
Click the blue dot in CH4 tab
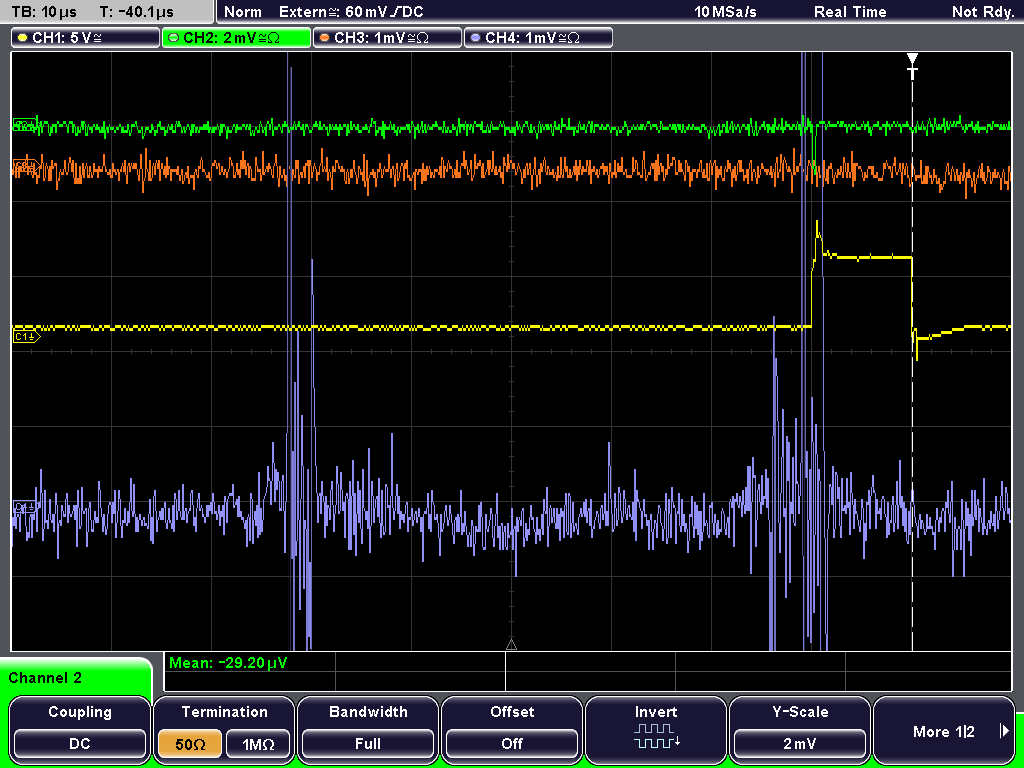click(x=475, y=38)
